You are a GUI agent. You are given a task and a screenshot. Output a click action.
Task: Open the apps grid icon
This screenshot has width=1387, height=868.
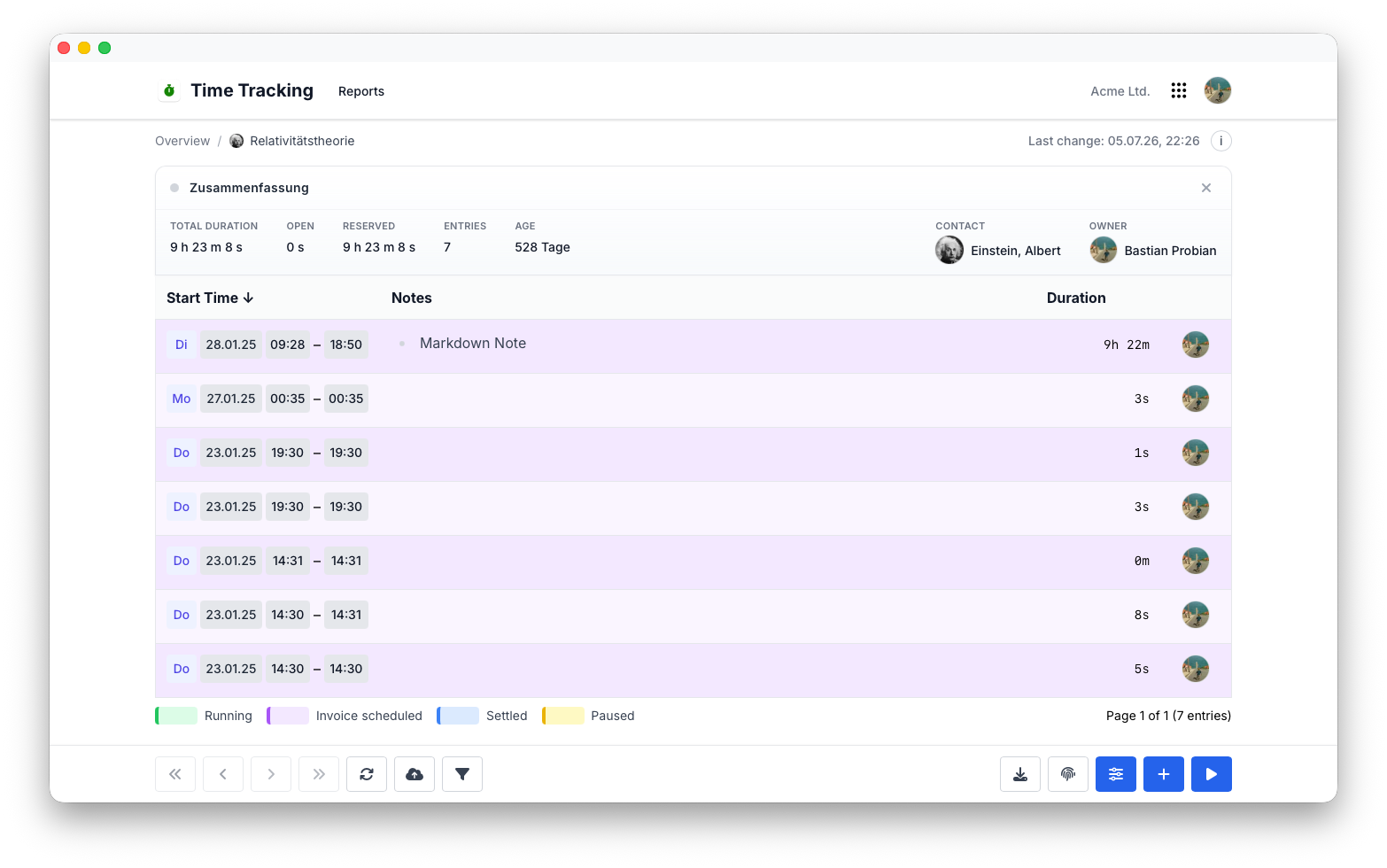(1179, 90)
